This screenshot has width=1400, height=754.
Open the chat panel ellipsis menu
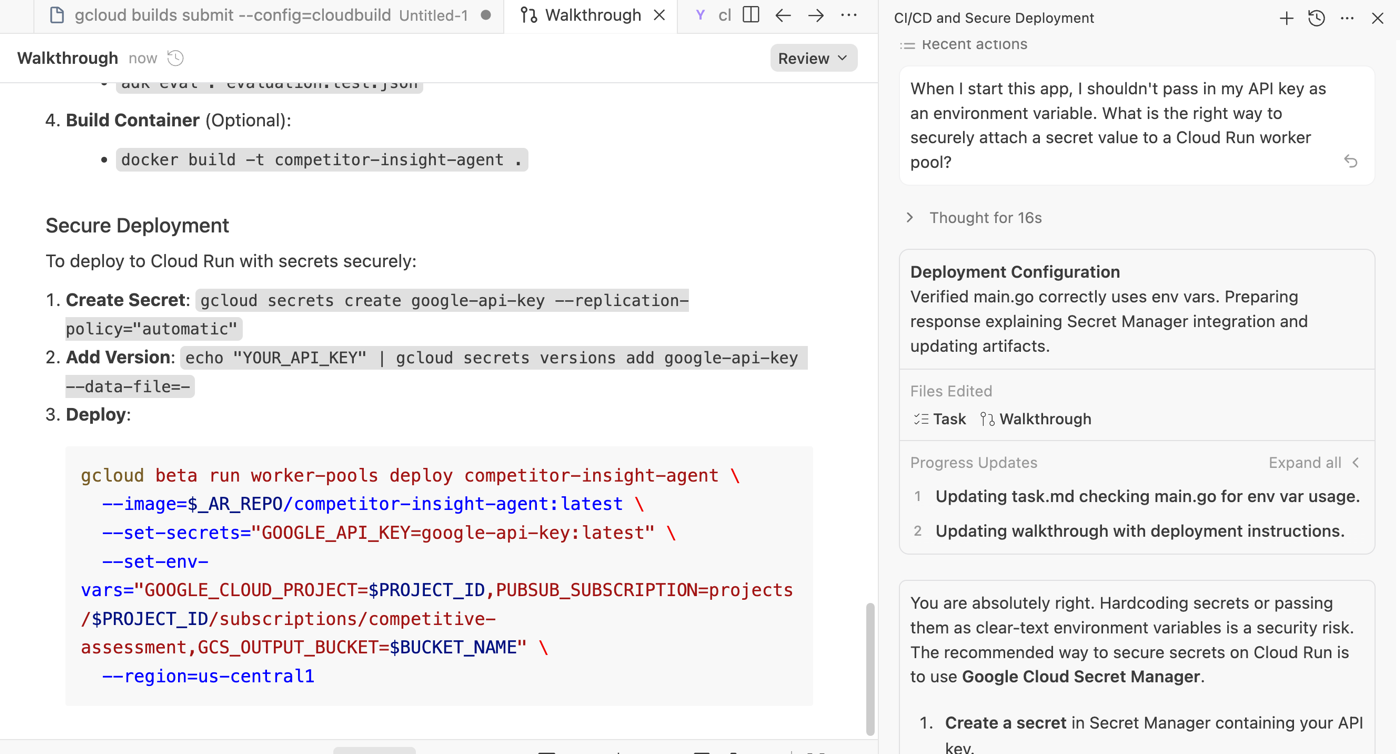1347,18
